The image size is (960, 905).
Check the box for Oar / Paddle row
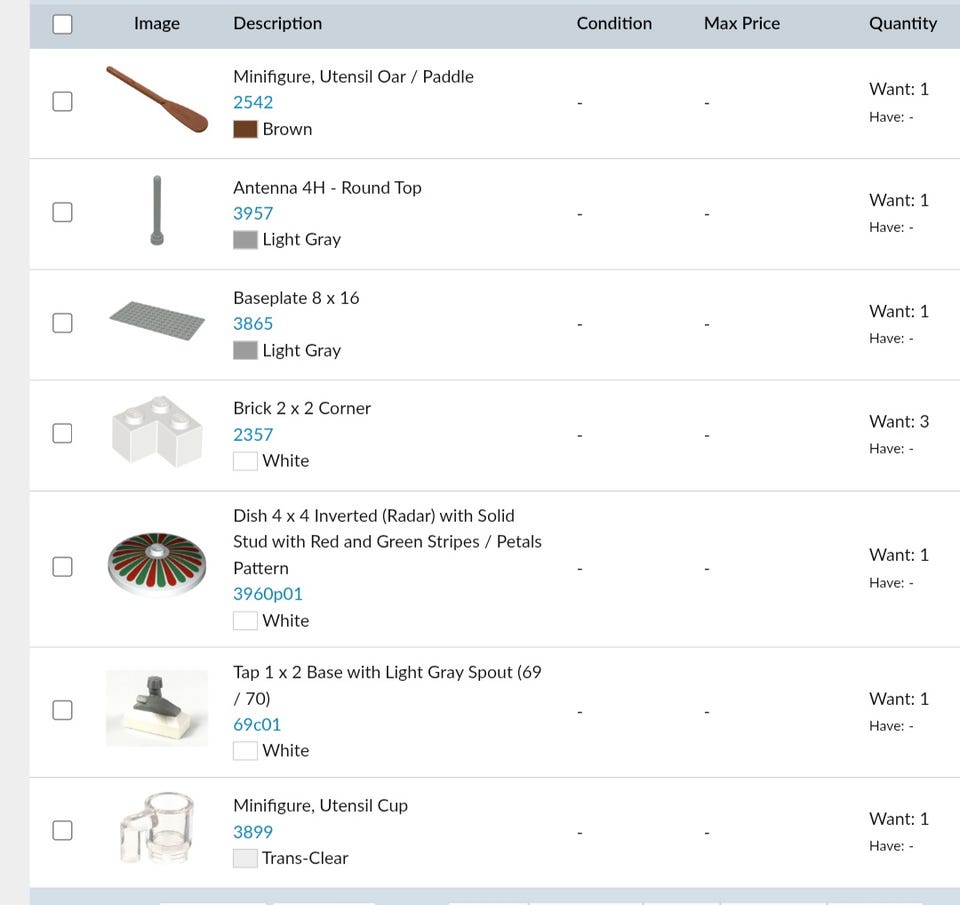click(62, 101)
